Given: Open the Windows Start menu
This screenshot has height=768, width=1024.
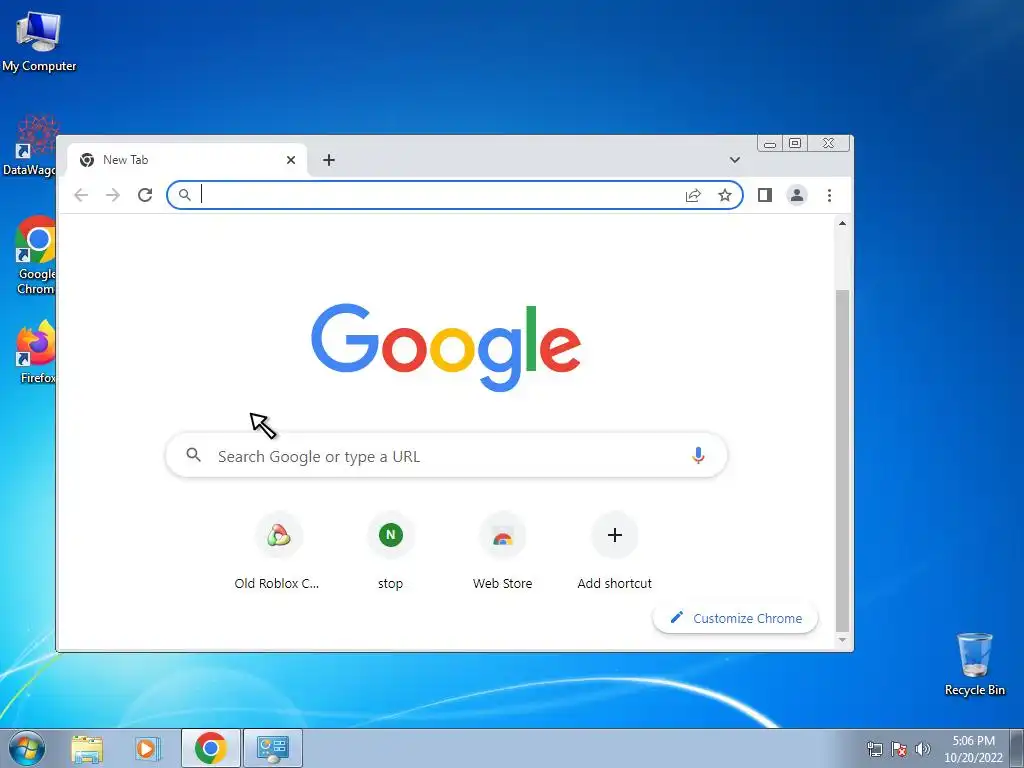Looking at the screenshot, I should 27,748.
